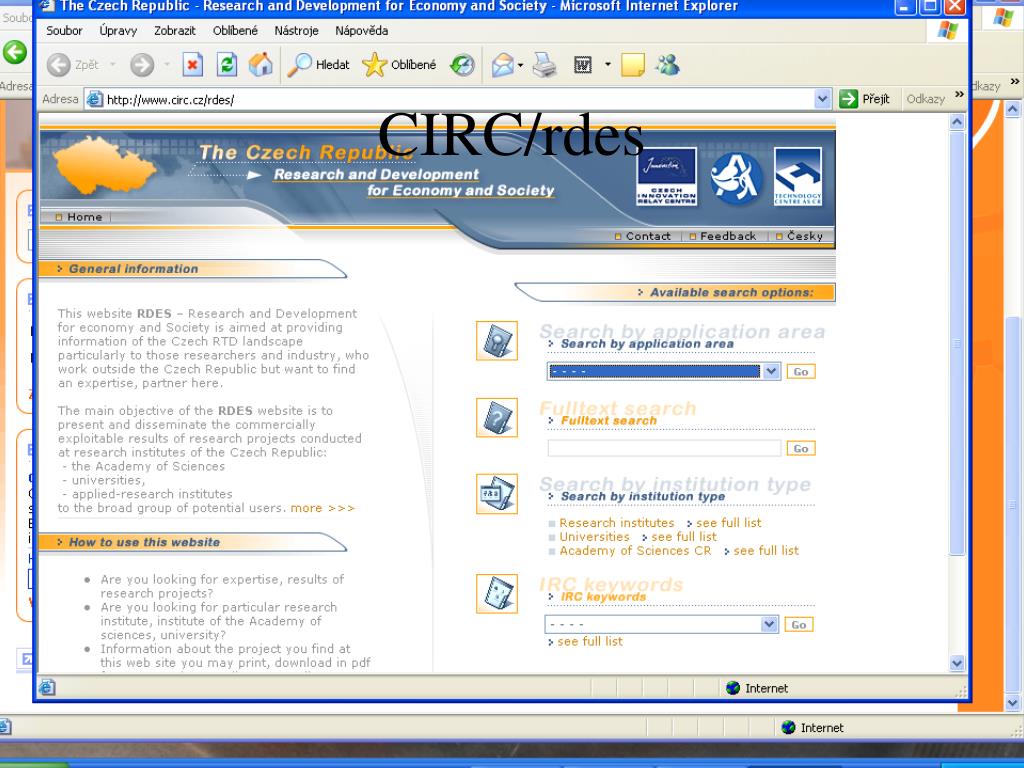Screen dimensions: 1024x768
Task: Open the Academy of Sciences CR link
Action: pyautogui.click(x=635, y=551)
